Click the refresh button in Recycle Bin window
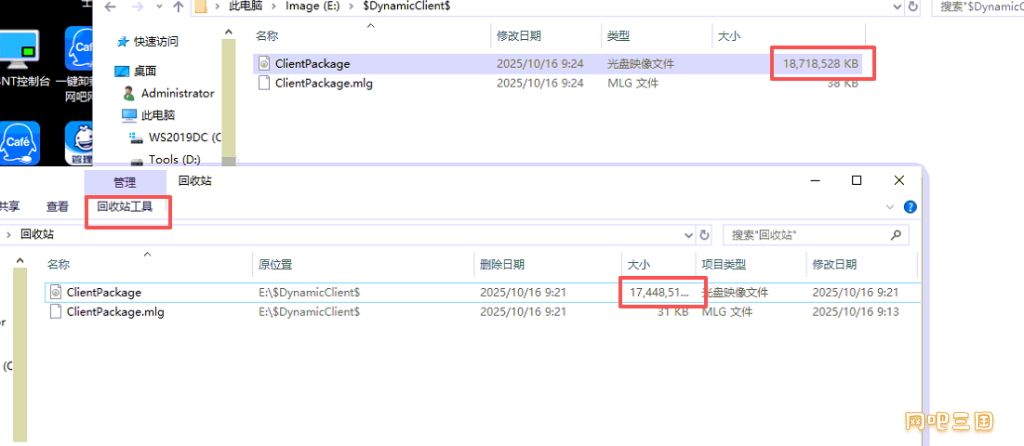The width and height of the screenshot is (1024, 446). tap(705, 234)
